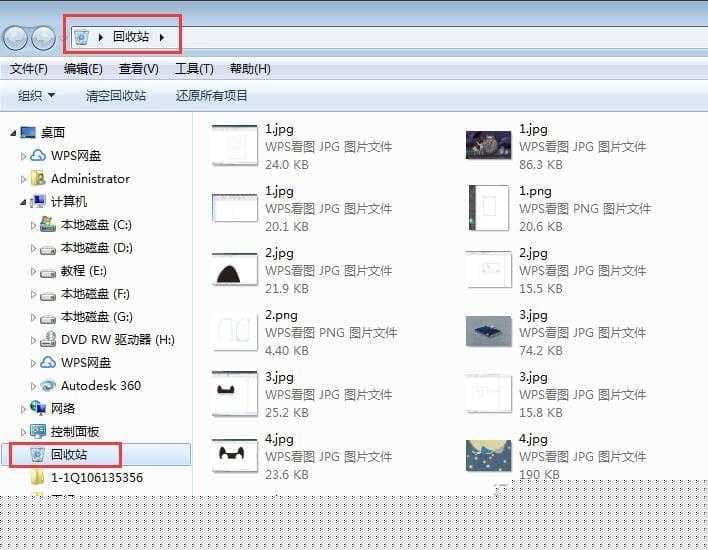708x550 pixels.
Task: Select the 2.png file thumbnail
Action: 236,332
